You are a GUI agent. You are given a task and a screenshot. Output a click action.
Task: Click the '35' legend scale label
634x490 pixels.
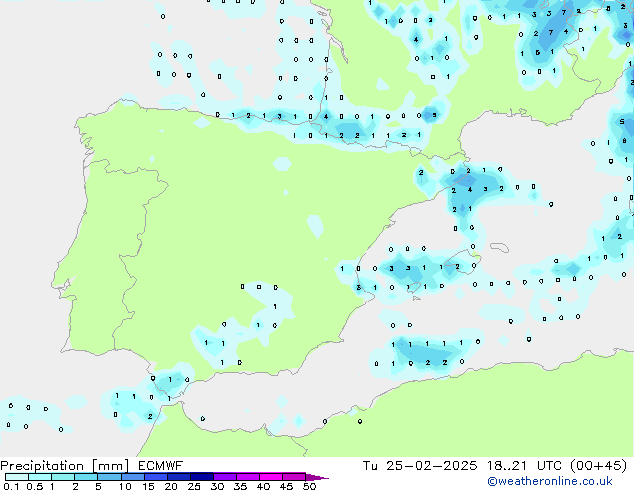tap(240, 486)
